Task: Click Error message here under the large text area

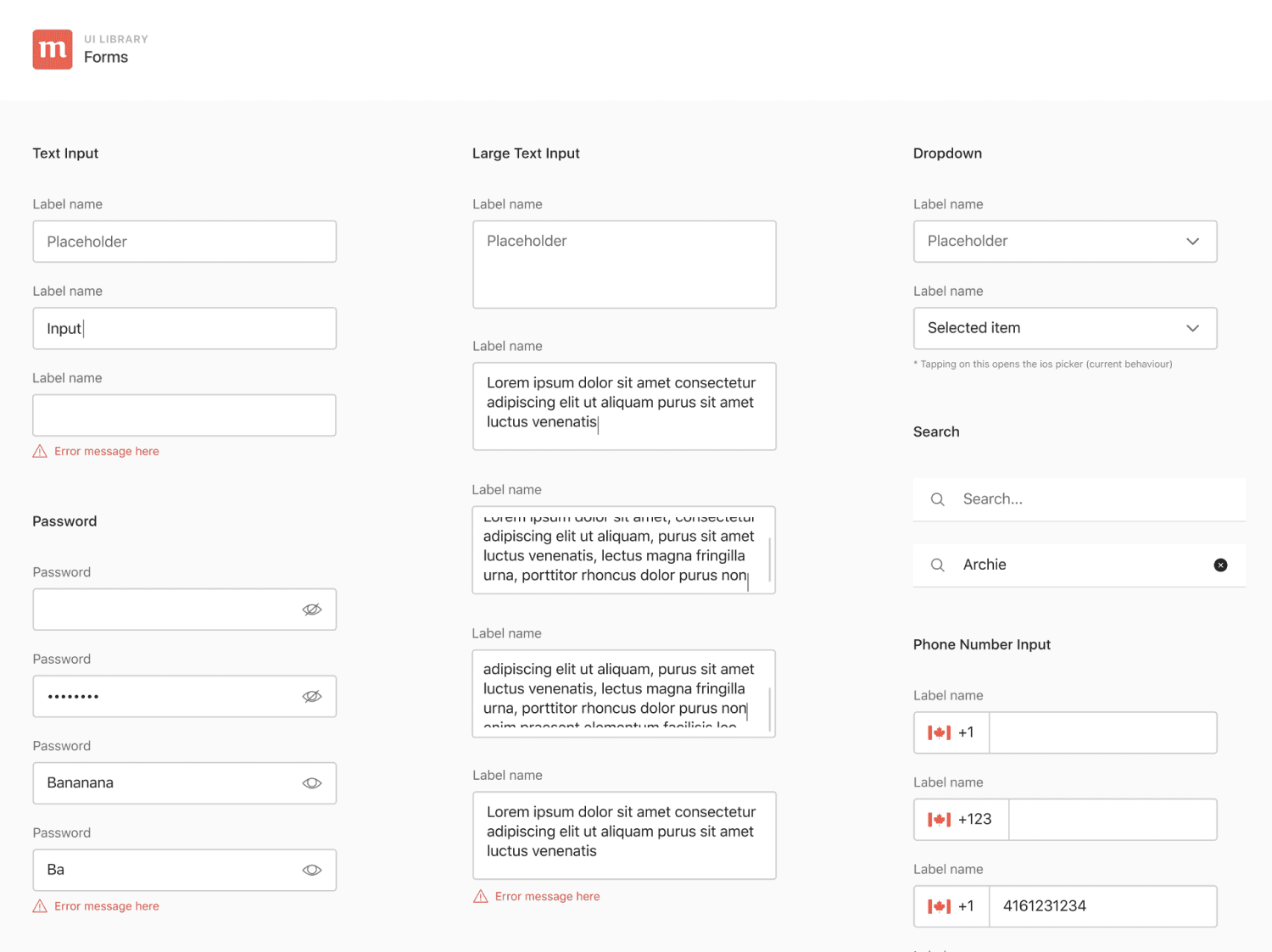Action: tap(547, 896)
